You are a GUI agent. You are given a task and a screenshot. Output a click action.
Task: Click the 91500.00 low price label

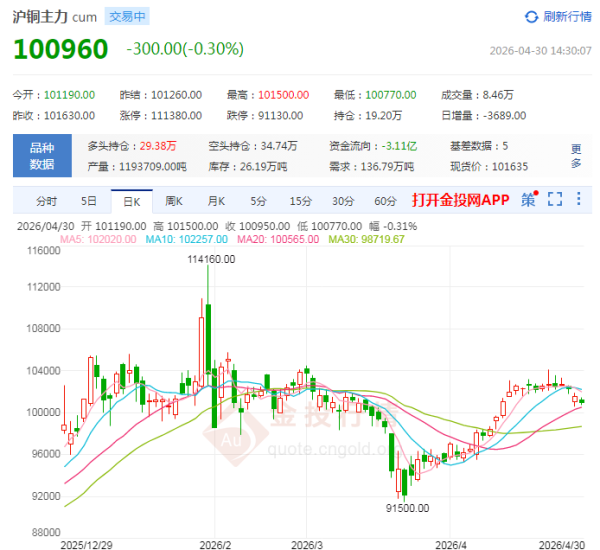408,508
